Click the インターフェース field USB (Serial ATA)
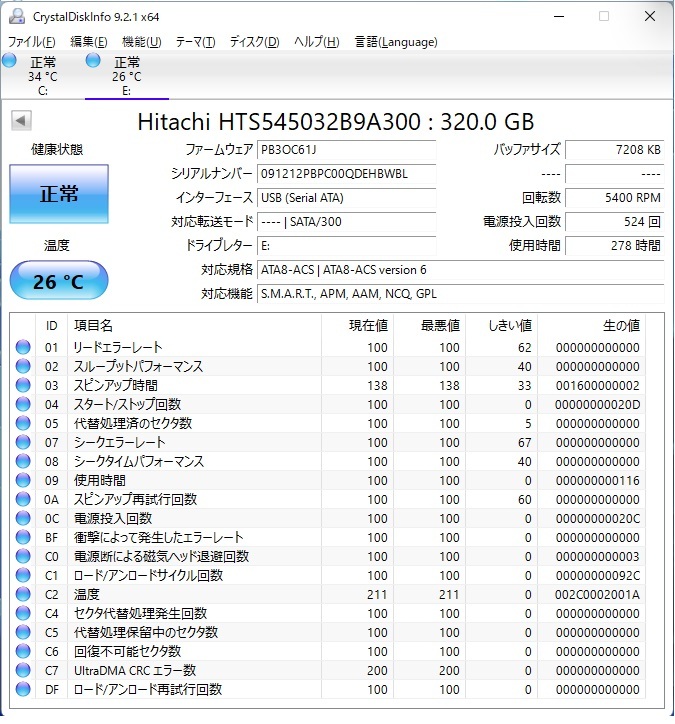This screenshot has height=724, width=675. [346, 198]
